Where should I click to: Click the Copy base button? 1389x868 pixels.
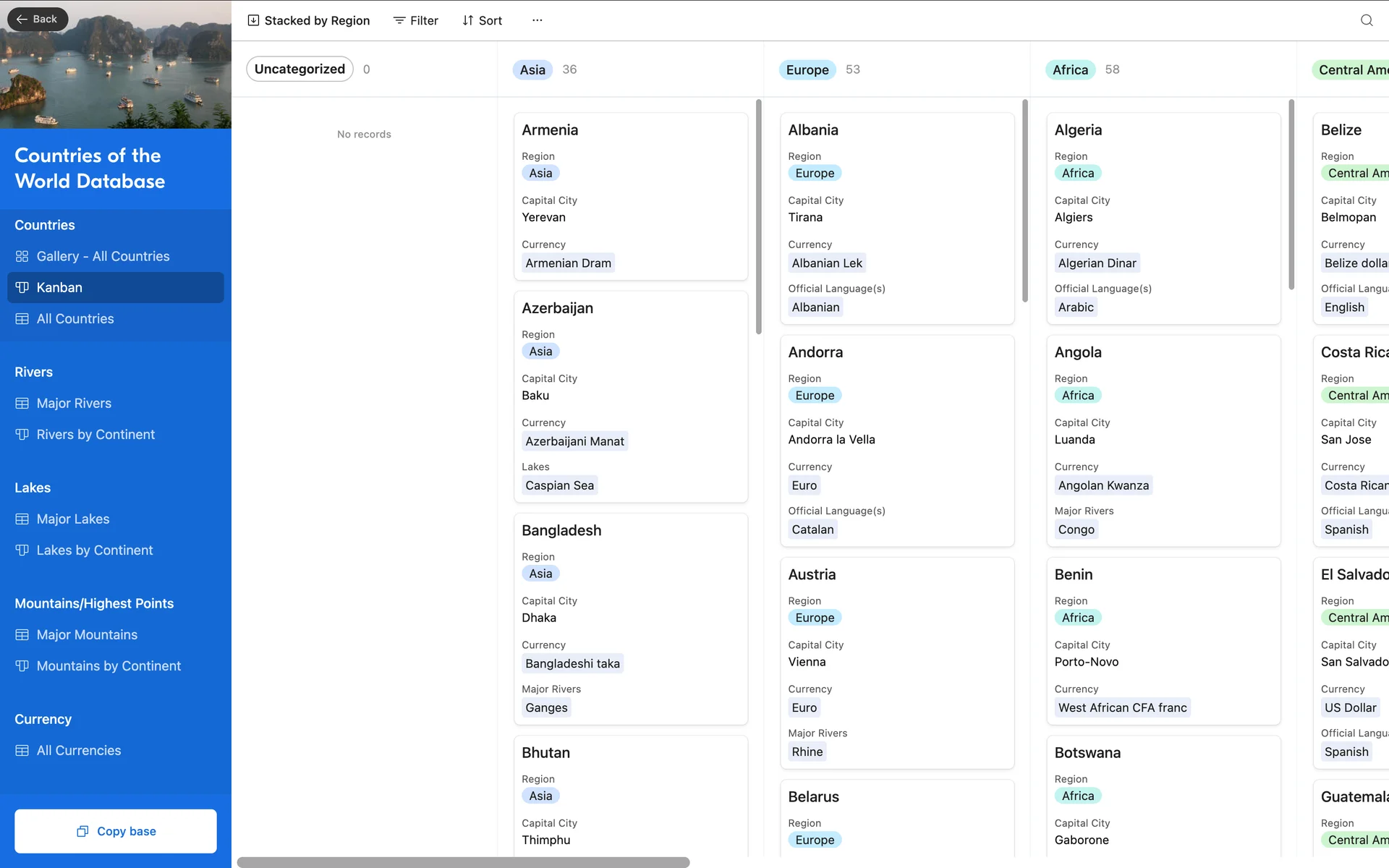click(x=116, y=831)
